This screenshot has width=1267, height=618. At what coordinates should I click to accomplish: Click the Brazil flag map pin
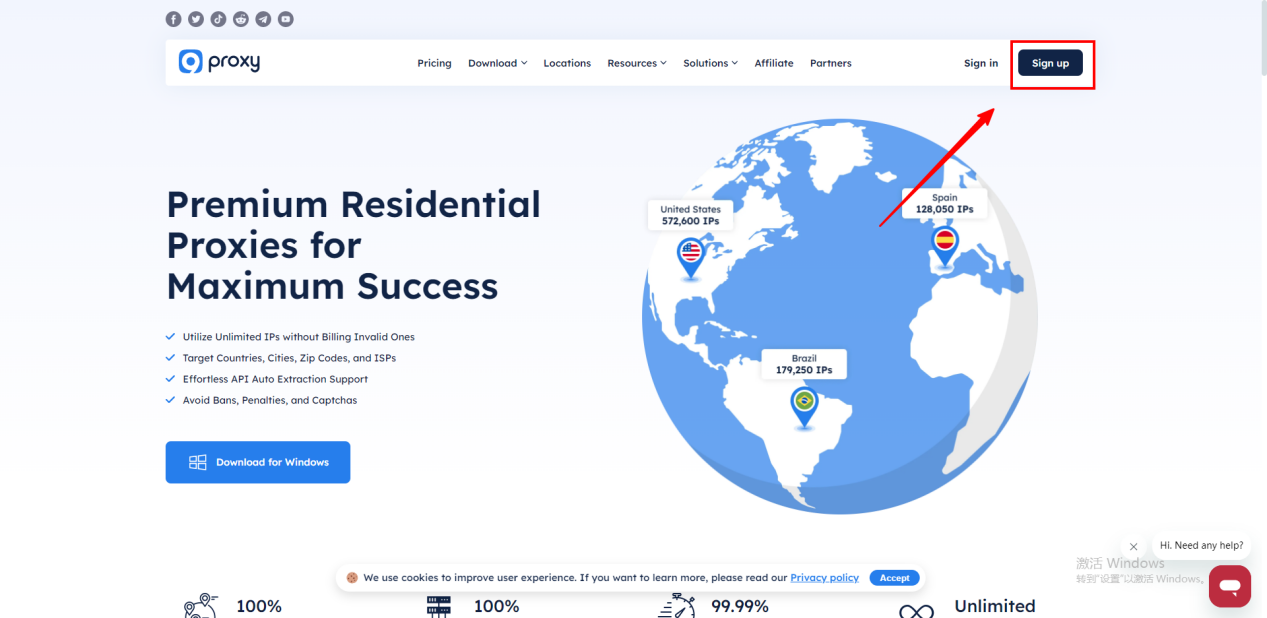pos(804,407)
